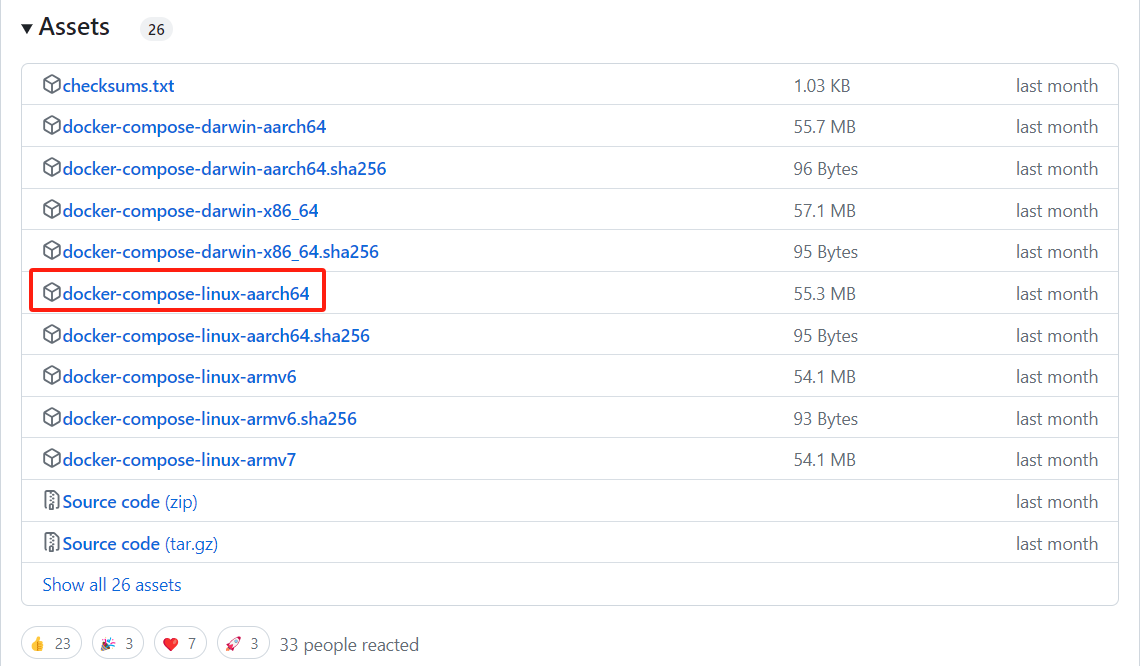Click package icon for docker-compose-darwin-aarch64 (55.7 MB)

point(51,126)
